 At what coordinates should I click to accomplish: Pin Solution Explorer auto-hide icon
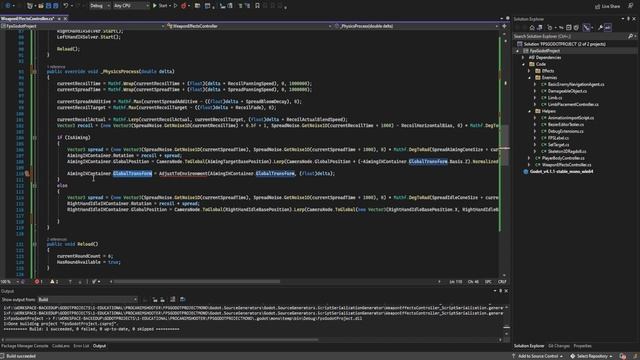pos(629,19)
